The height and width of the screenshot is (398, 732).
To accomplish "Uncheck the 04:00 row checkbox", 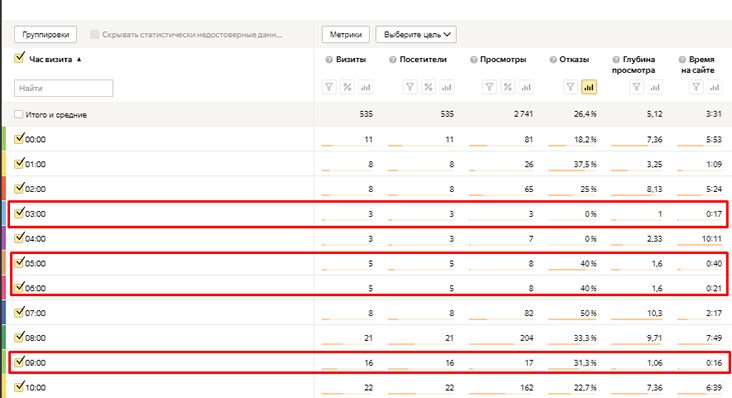I will (x=19, y=237).
